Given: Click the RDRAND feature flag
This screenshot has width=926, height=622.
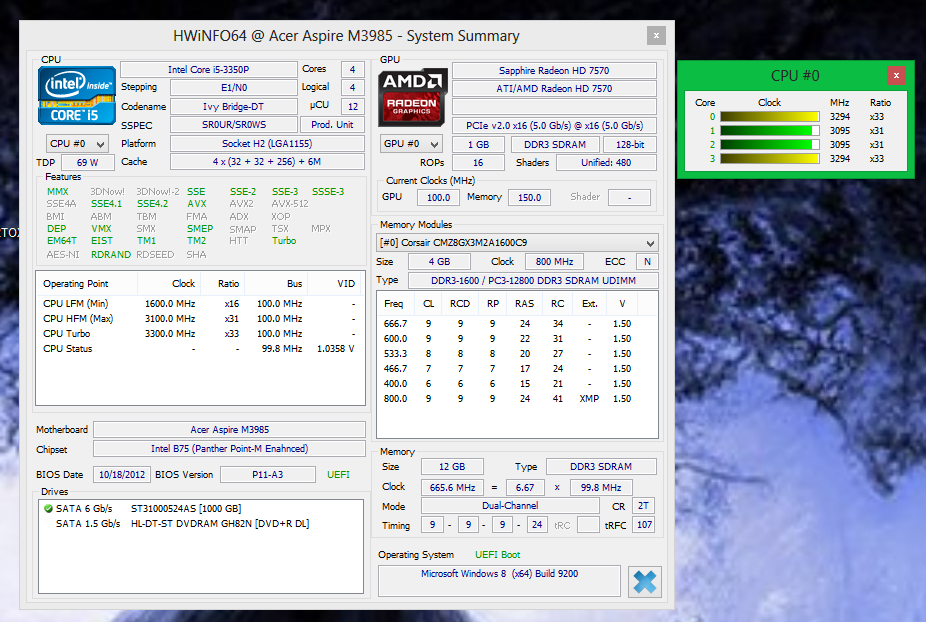Looking at the screenshot, I should coord(111,255).
